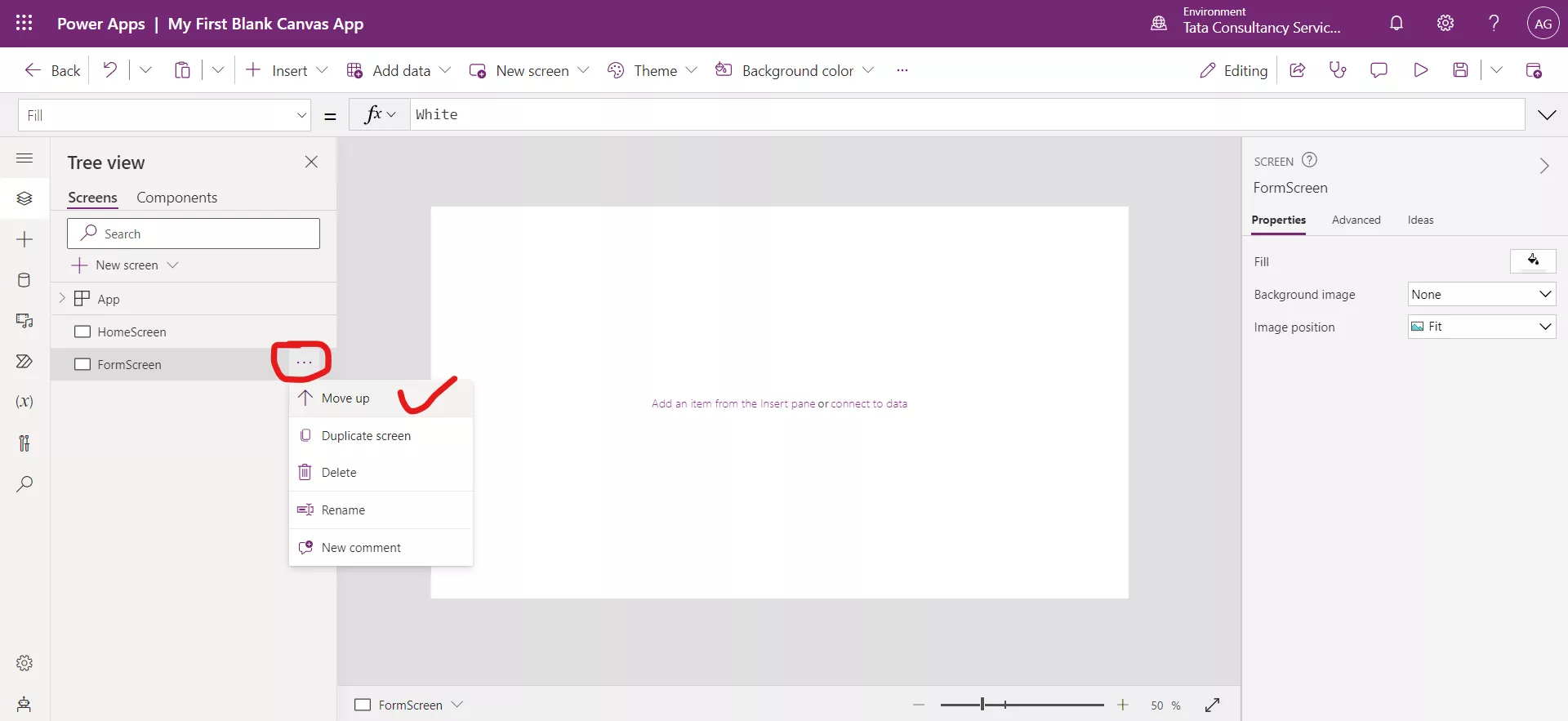This screenshot has height=721, width=1568.
Task: Open Advanced tools icon in left rail
Action: click(x=24, y=443)
